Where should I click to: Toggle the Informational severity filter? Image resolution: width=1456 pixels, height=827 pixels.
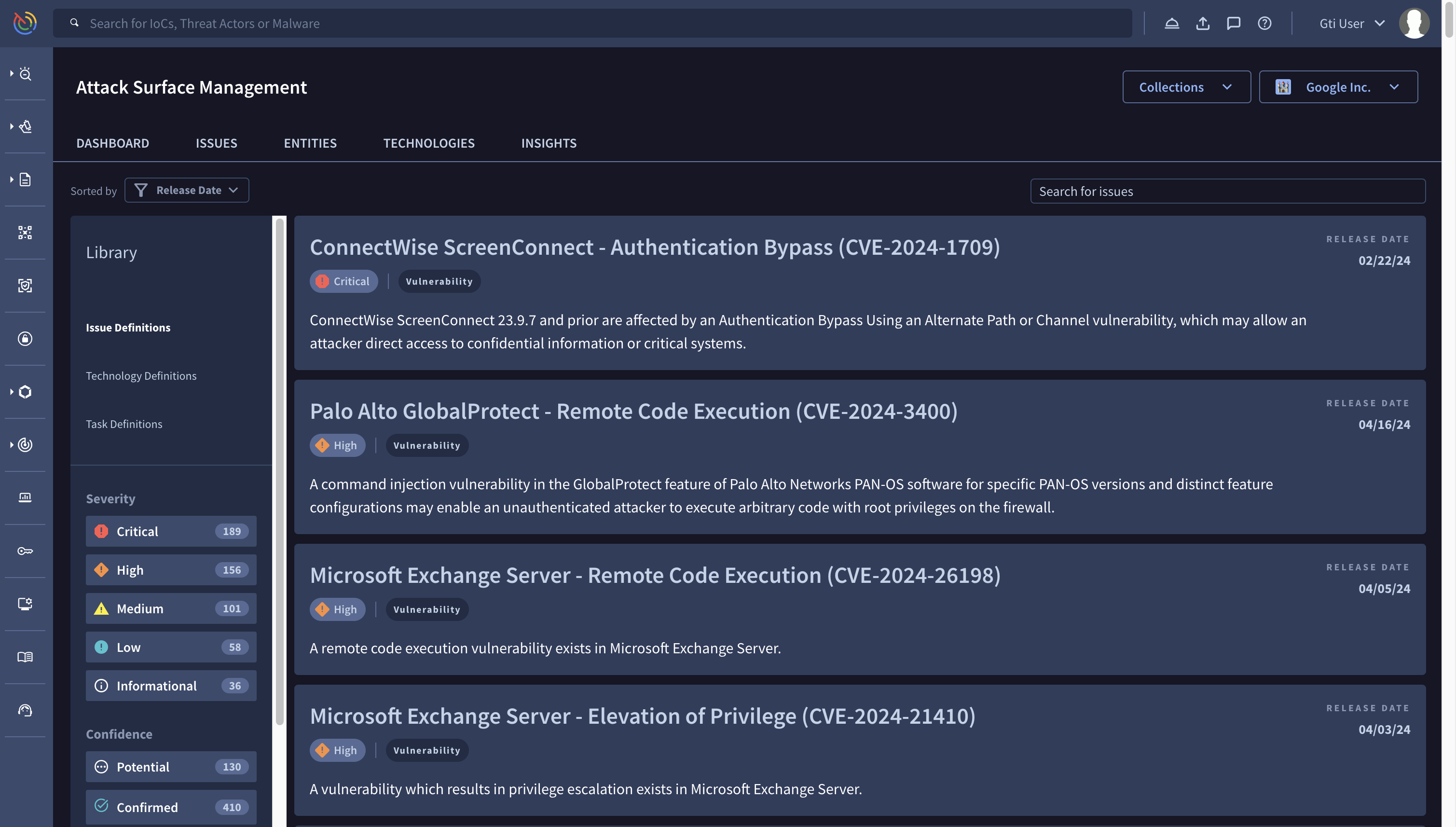point(171,686)
